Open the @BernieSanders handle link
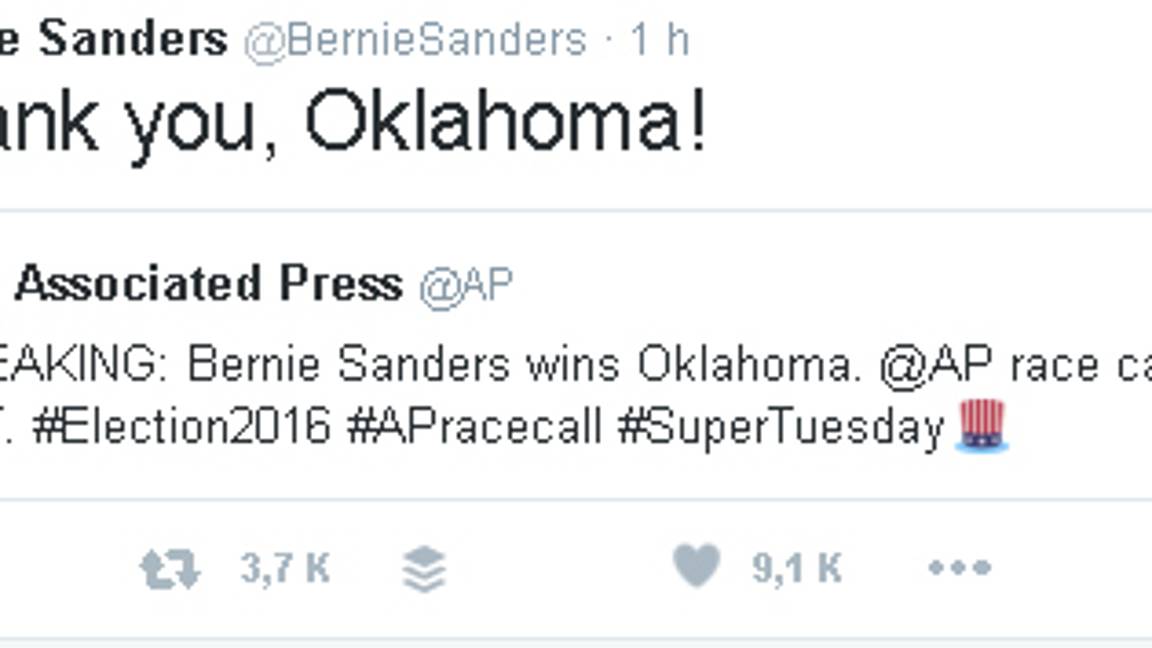Screen dimensions: 1152x648 [x=416, y=41]
